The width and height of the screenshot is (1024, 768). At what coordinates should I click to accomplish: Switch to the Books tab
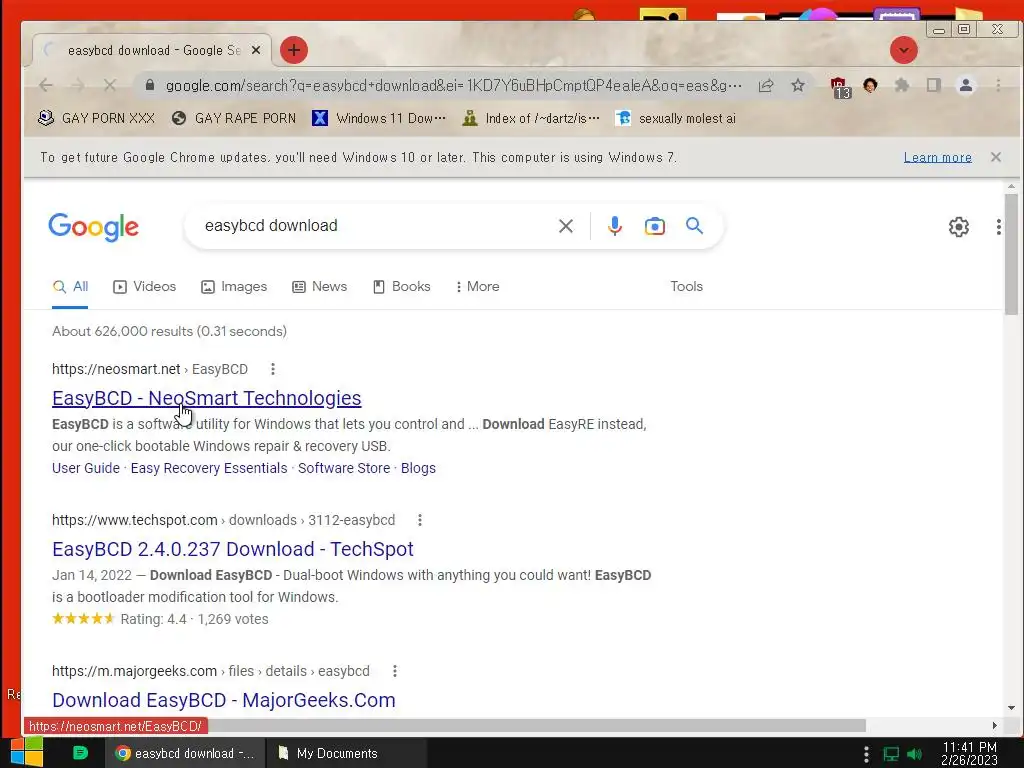pos(402,287)
